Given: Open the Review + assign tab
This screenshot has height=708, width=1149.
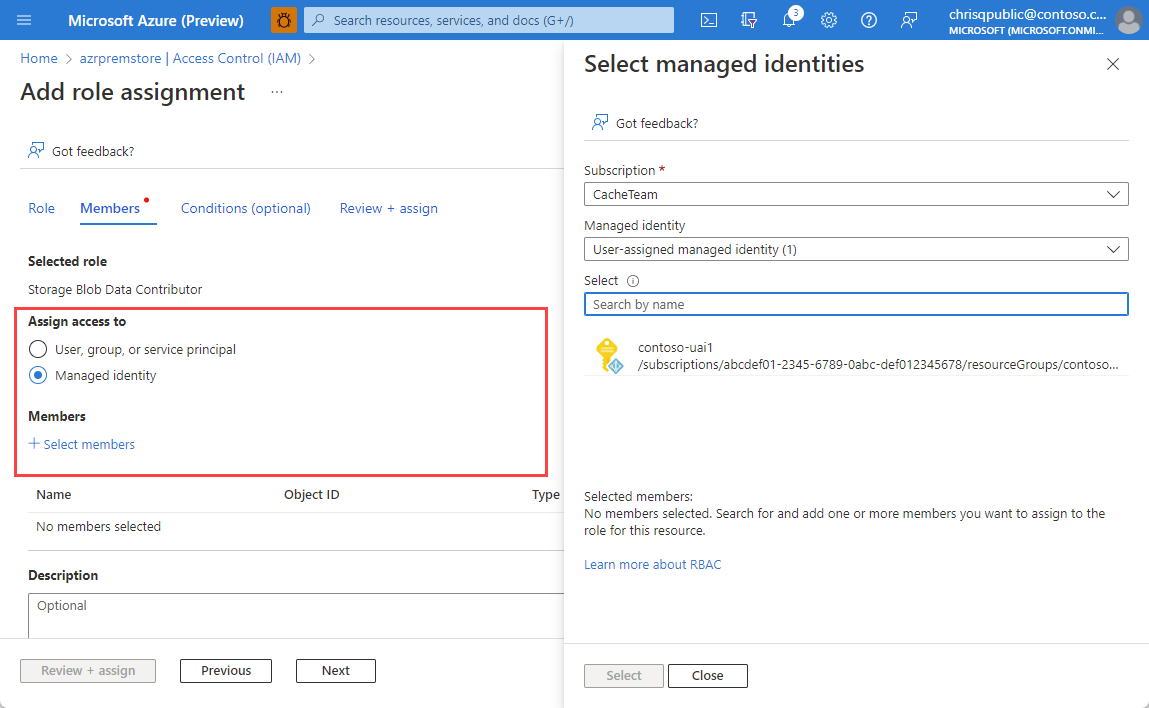Looking at the screenshot, I should pyautogui.click(x=388, y=208).
